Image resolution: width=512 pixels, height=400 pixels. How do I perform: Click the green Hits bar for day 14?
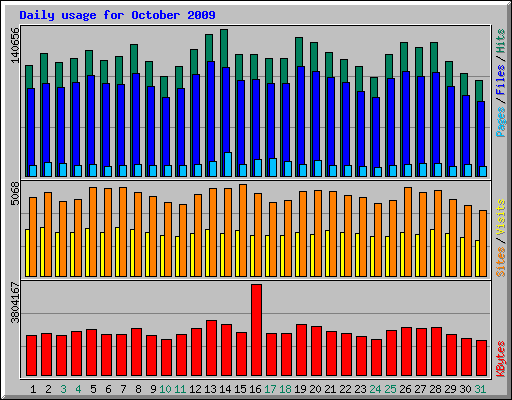(224, 48)
